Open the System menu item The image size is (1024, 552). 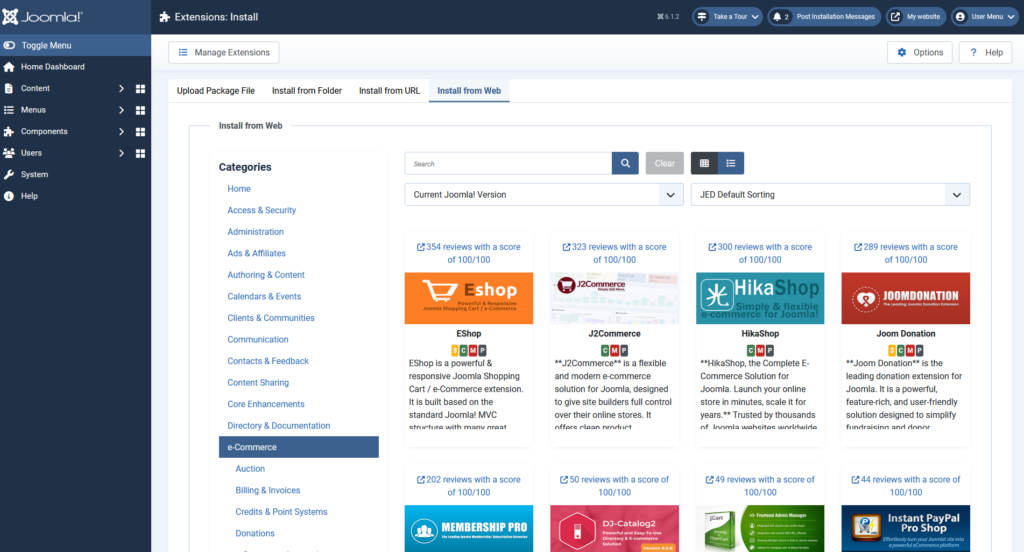pyautogui.click(x=75, y=174)
